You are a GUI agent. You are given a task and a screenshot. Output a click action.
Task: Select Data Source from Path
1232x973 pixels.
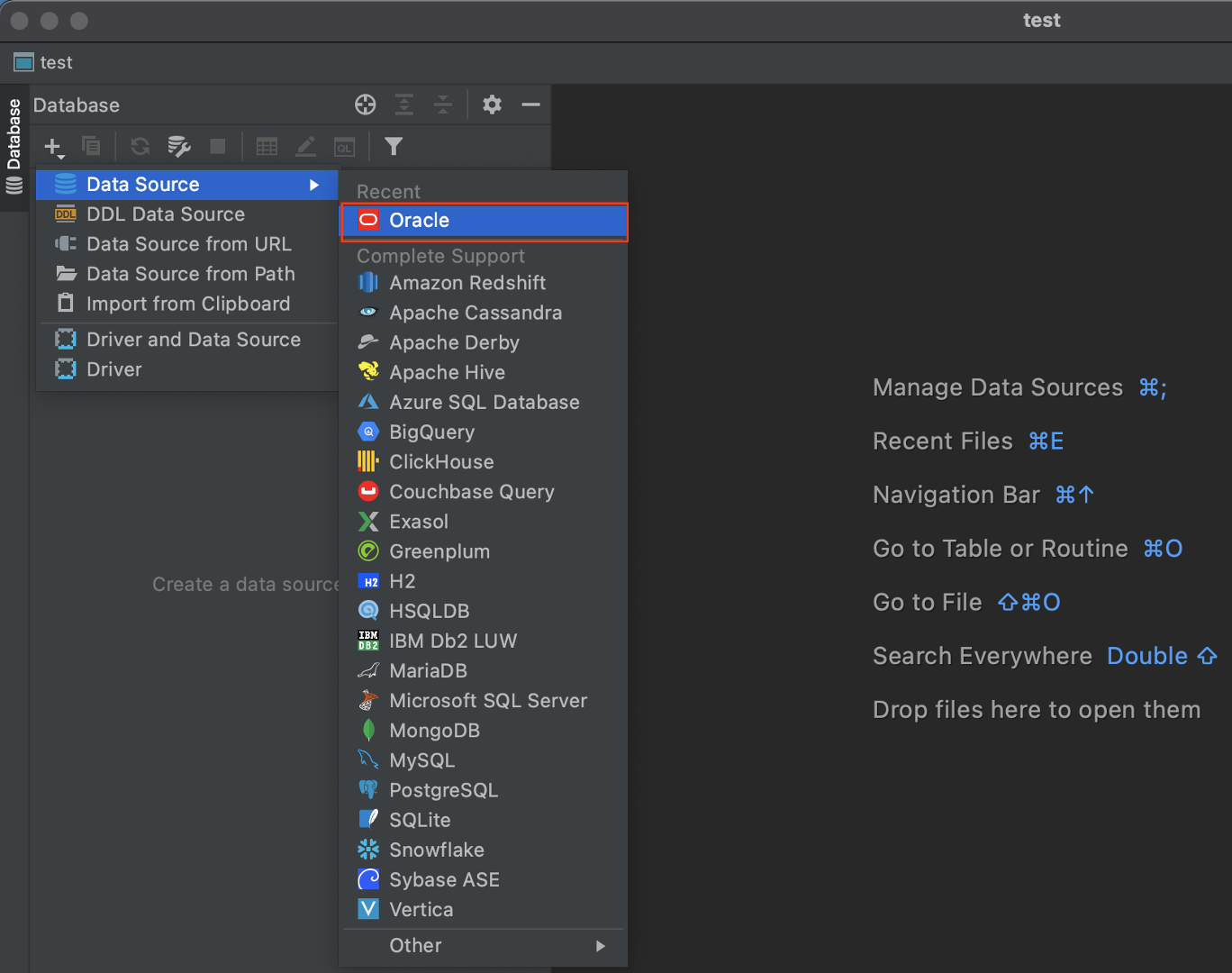(x=187, y=274)
